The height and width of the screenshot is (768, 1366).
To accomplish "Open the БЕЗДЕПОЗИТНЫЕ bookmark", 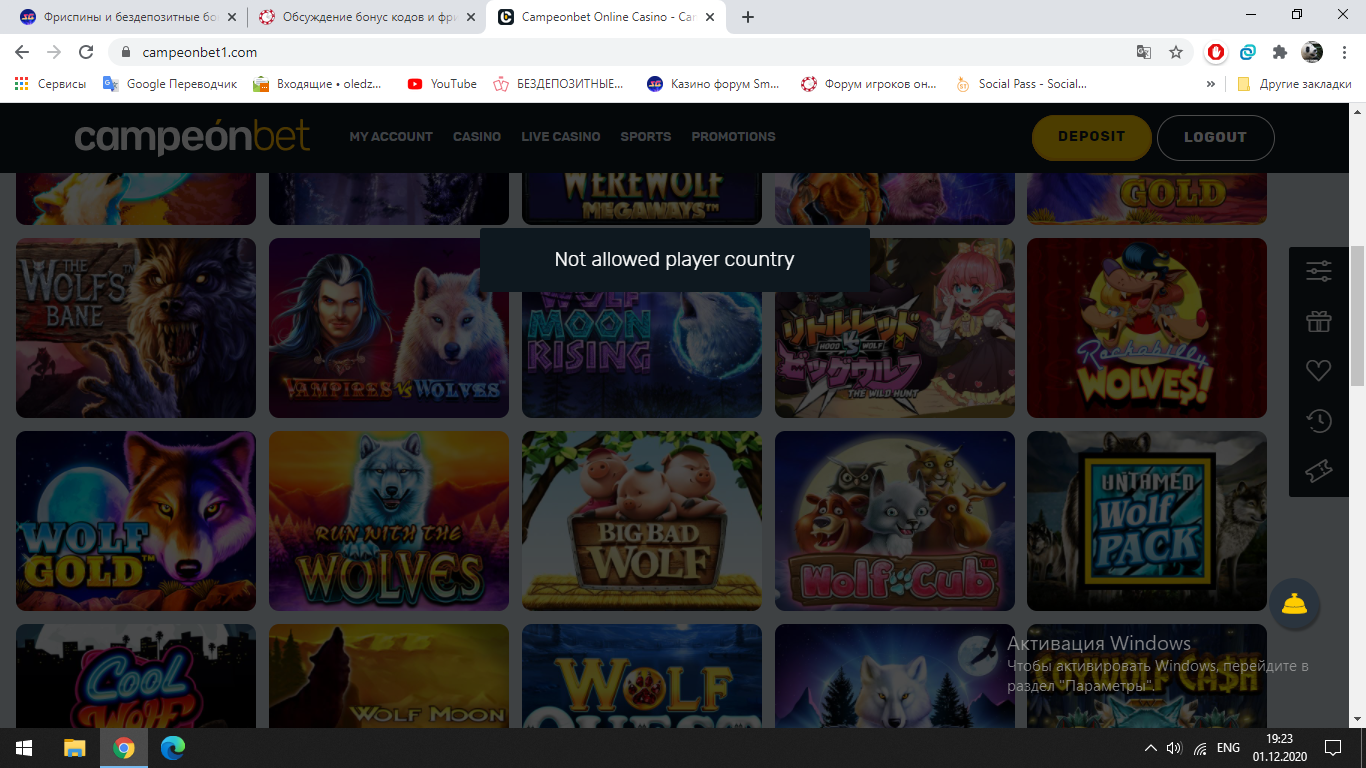I will [x=559, y=84].
